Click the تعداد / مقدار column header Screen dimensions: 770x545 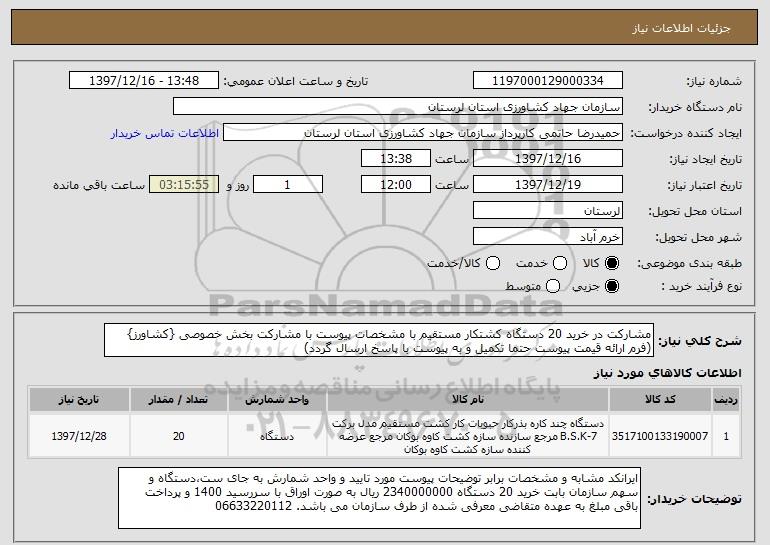click(x=178, y=400)
